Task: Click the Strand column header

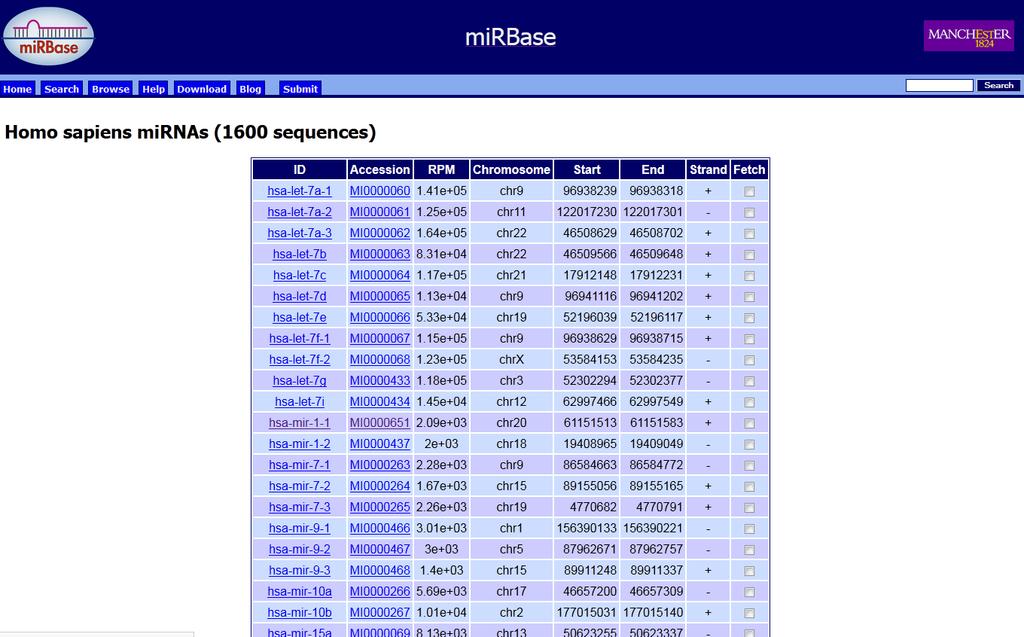Action: click(708, 170)
